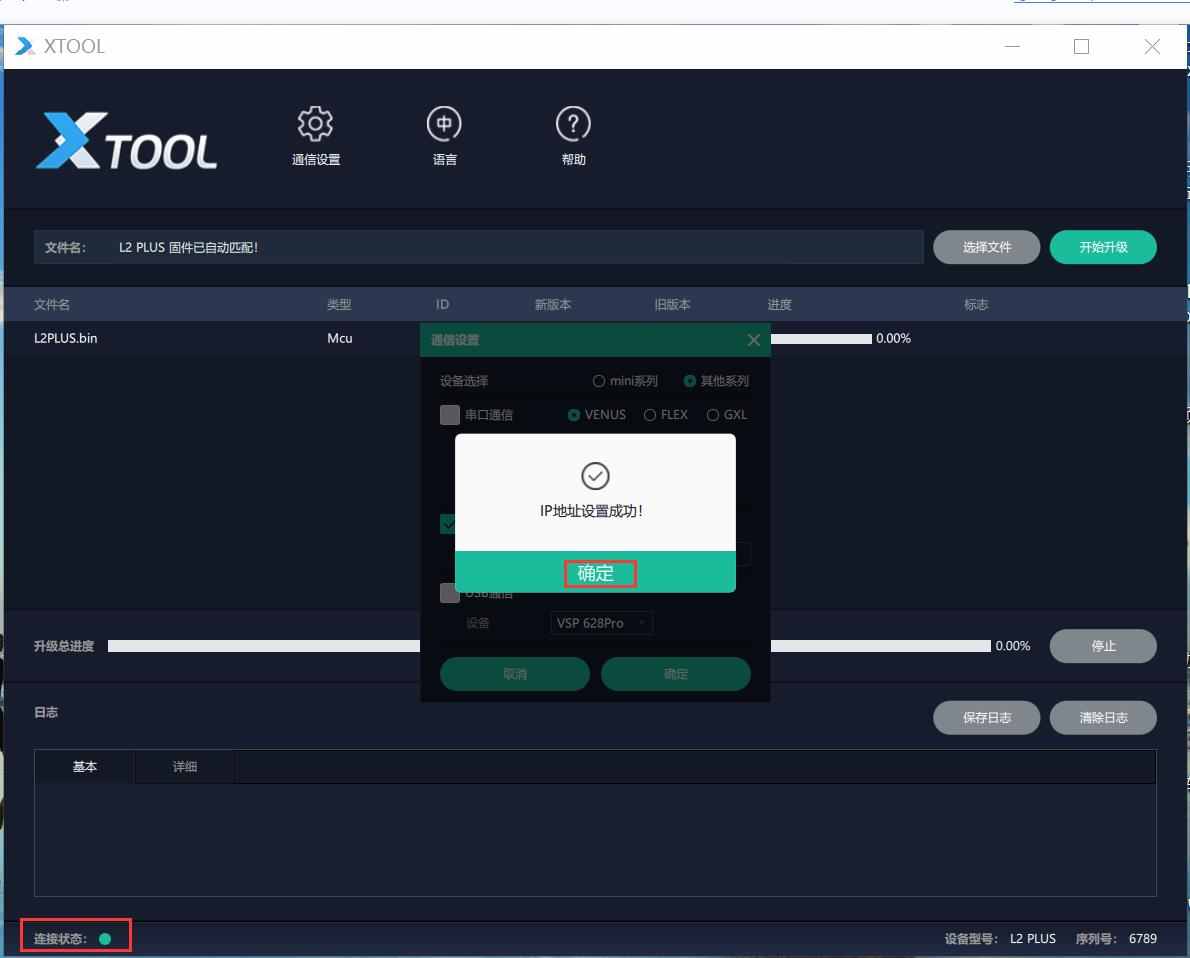The height and width of the screenshot is (958, 1190).
Task: Expand the VSP 628Pro device dropdown
Action: [601, 623]
